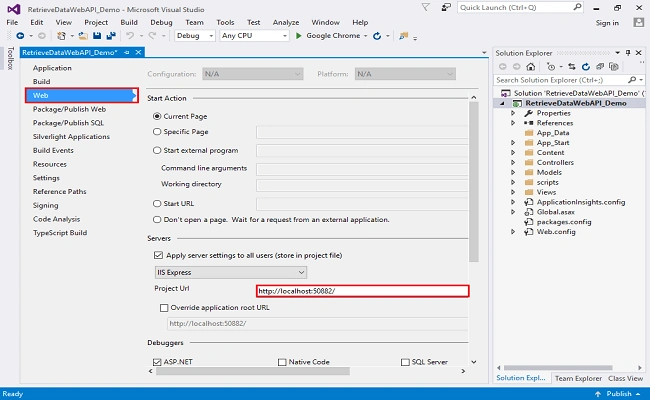The height and width of the screenshot is (400, 650).
Task: Switch to the Class View tab
Action: coord(626,378)
